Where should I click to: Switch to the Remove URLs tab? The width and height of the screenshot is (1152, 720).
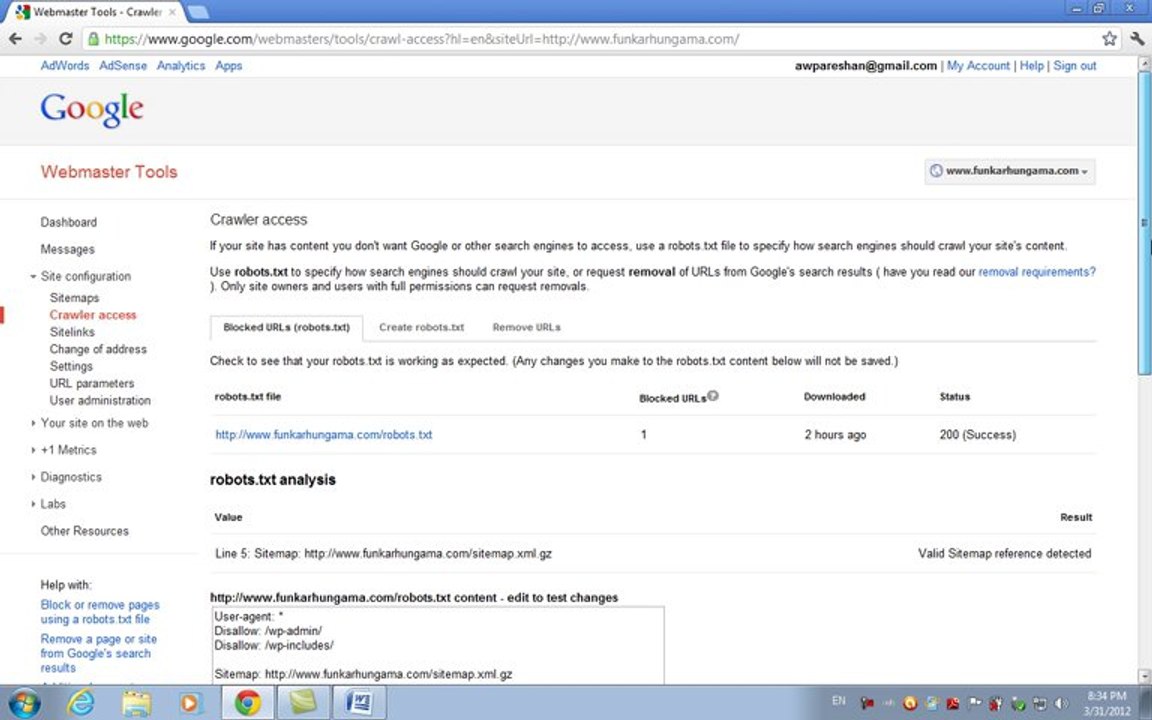click(x=527, y=328)
